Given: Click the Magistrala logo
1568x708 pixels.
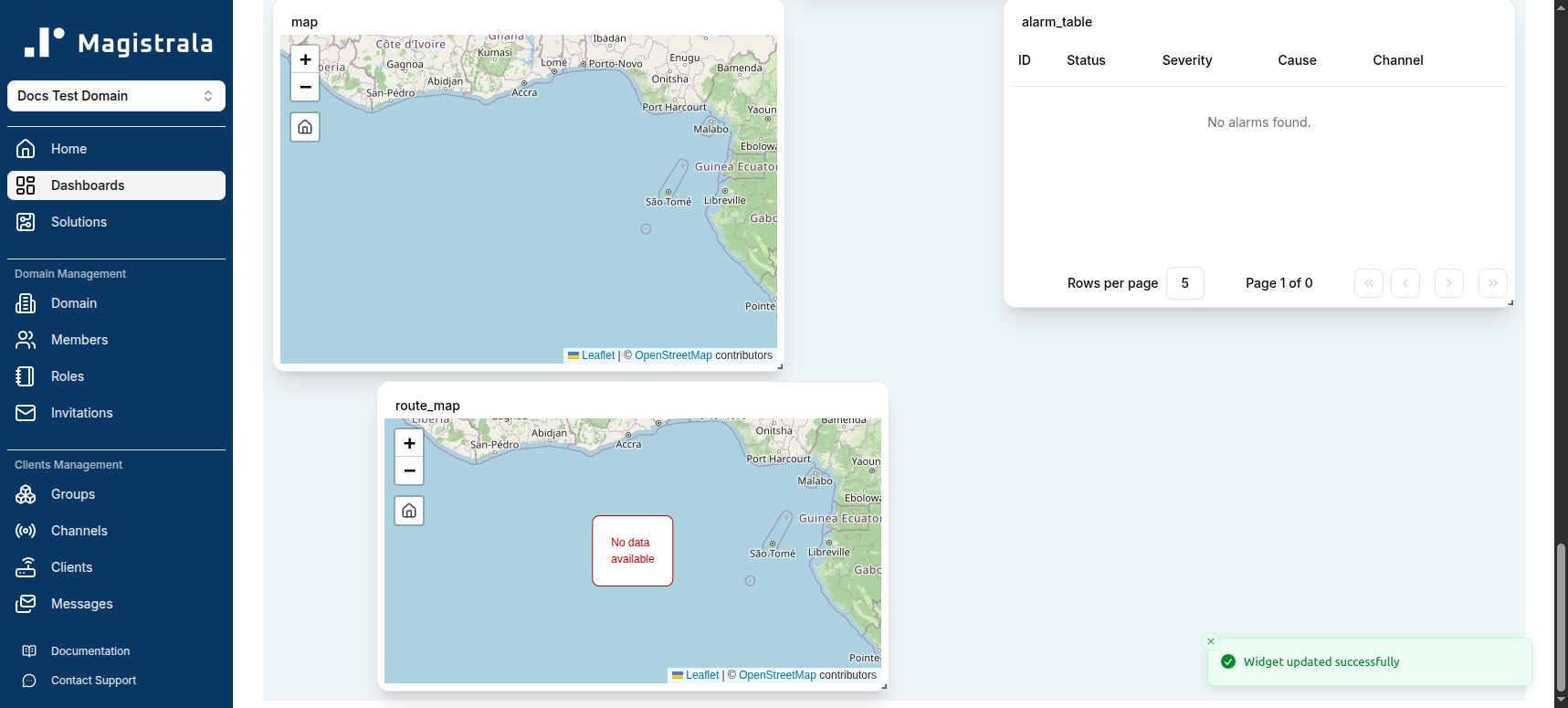Looking at the screenshot, I should pos(118,43).
